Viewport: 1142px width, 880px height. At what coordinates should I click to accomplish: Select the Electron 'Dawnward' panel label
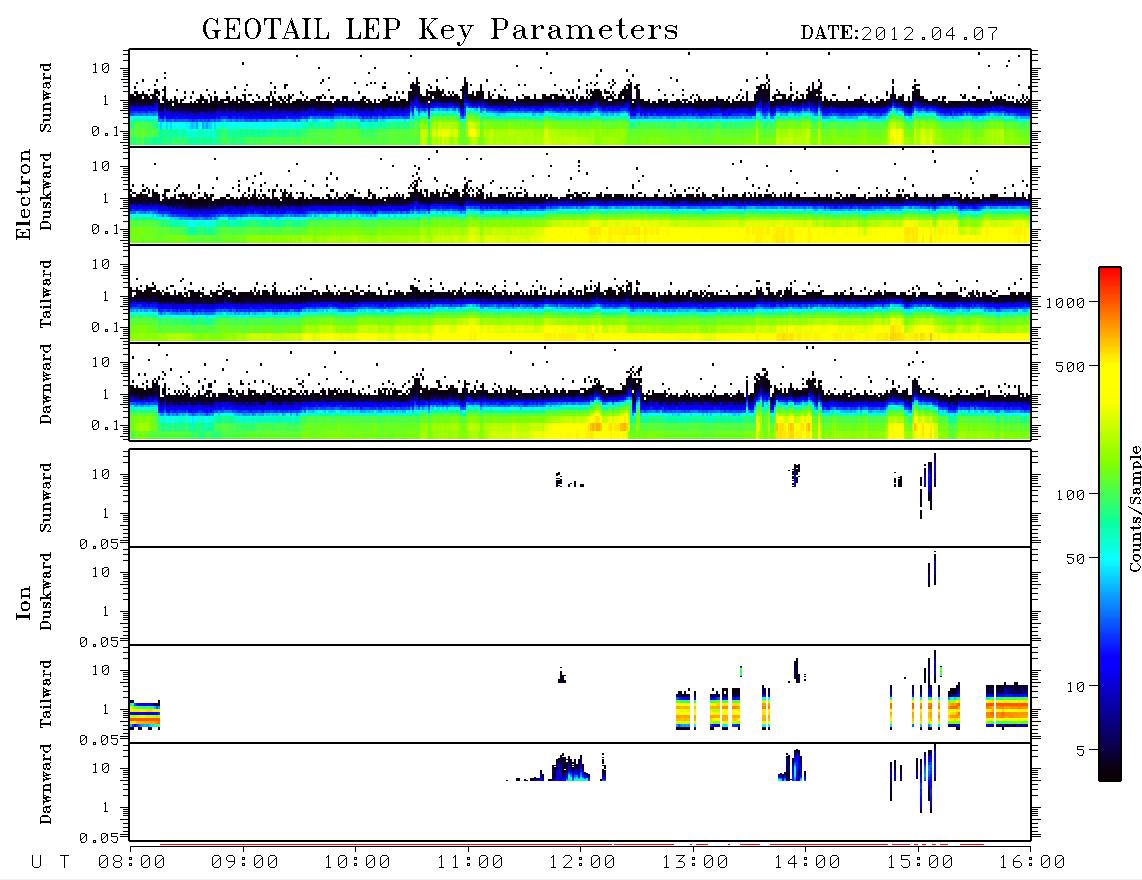coord(46,384)
